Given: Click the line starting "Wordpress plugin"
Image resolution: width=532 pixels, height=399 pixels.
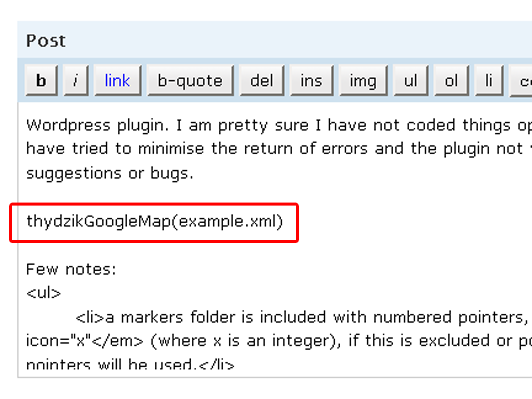Looking at the screenshot, I should tap(279, 125).
